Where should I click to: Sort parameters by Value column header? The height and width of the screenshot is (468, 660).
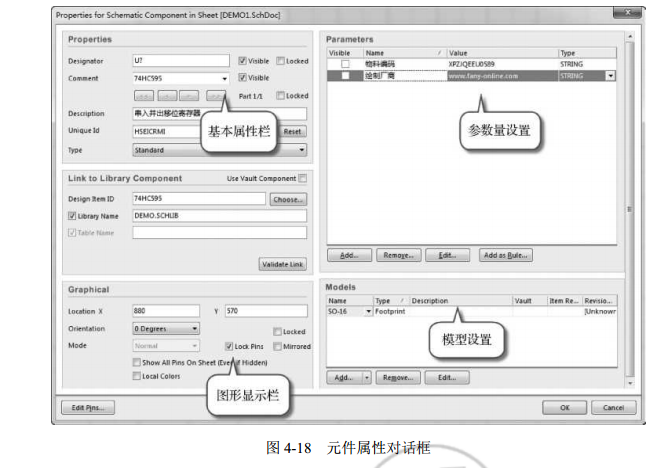[502, 53]
